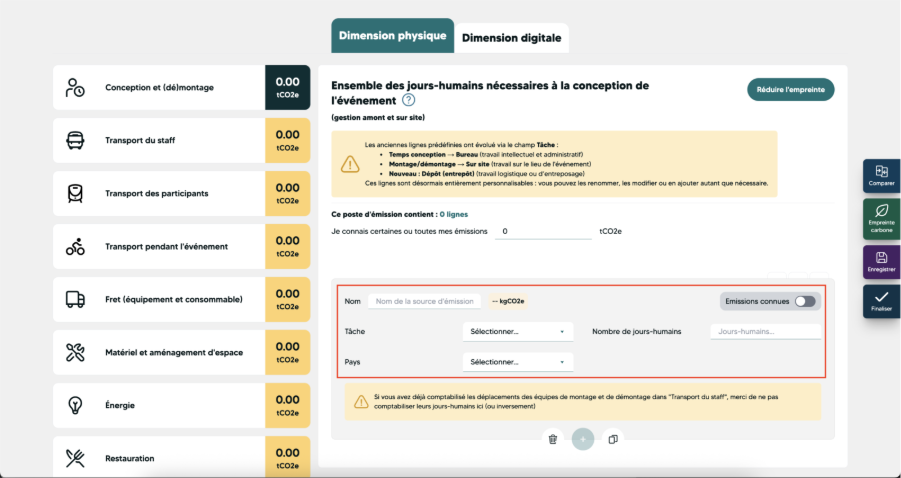The width and height of the screenshot is (901, 478).
Task: Click the Finaliser checkmark button
Action: coord(881,301)
